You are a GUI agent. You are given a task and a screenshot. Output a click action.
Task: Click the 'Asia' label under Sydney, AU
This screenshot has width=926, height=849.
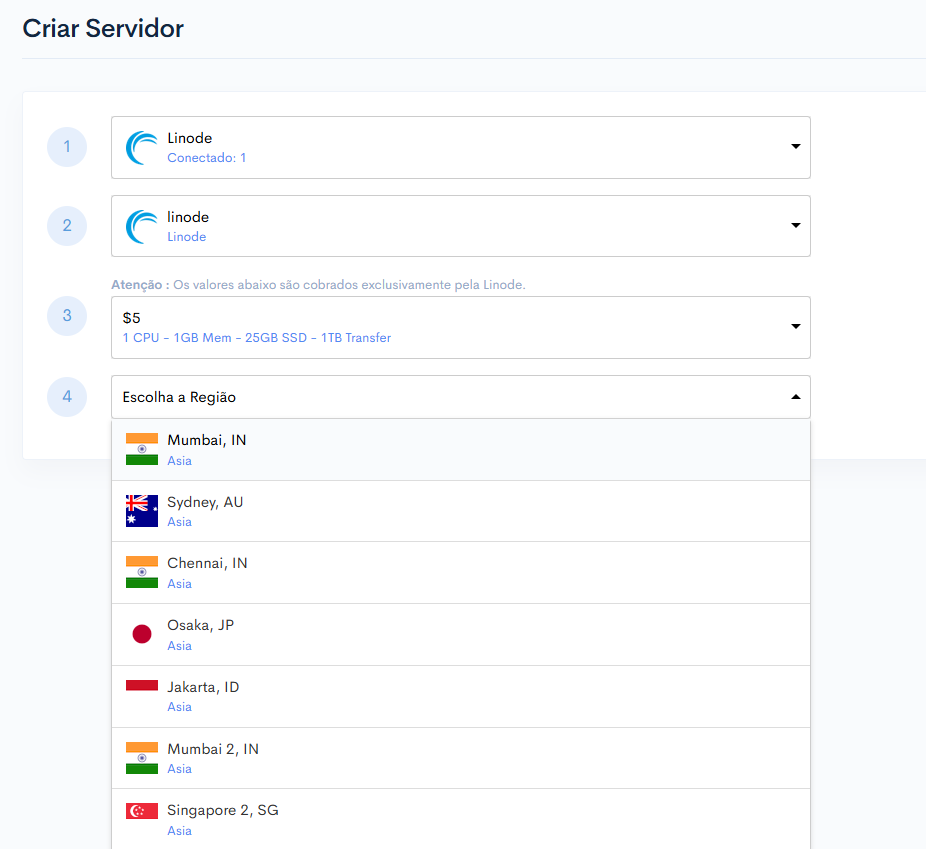pos(180,522)
